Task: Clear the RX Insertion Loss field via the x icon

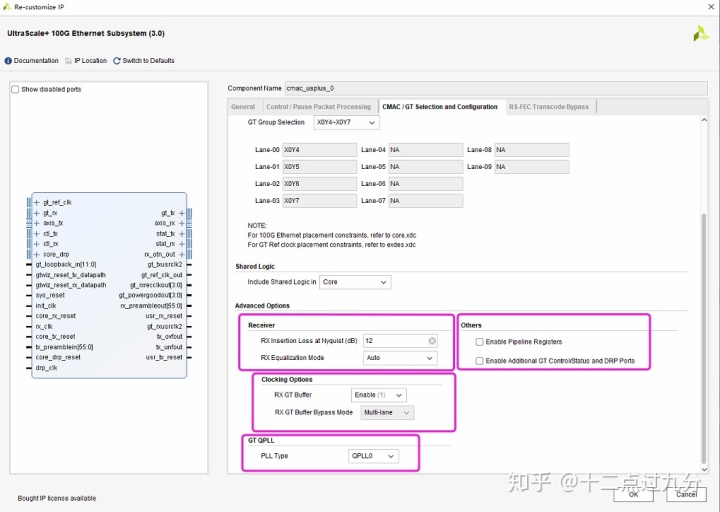Action: tap(432, 341)
